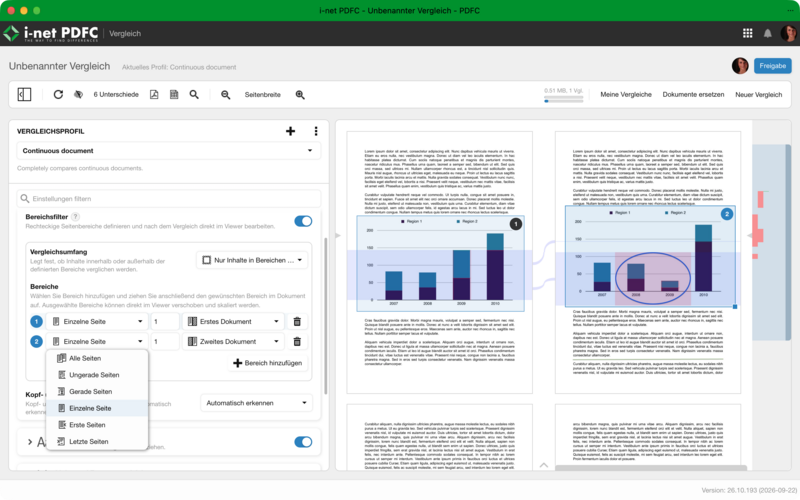Open the Continuous document profile dropdown

[x=169, y=151]
